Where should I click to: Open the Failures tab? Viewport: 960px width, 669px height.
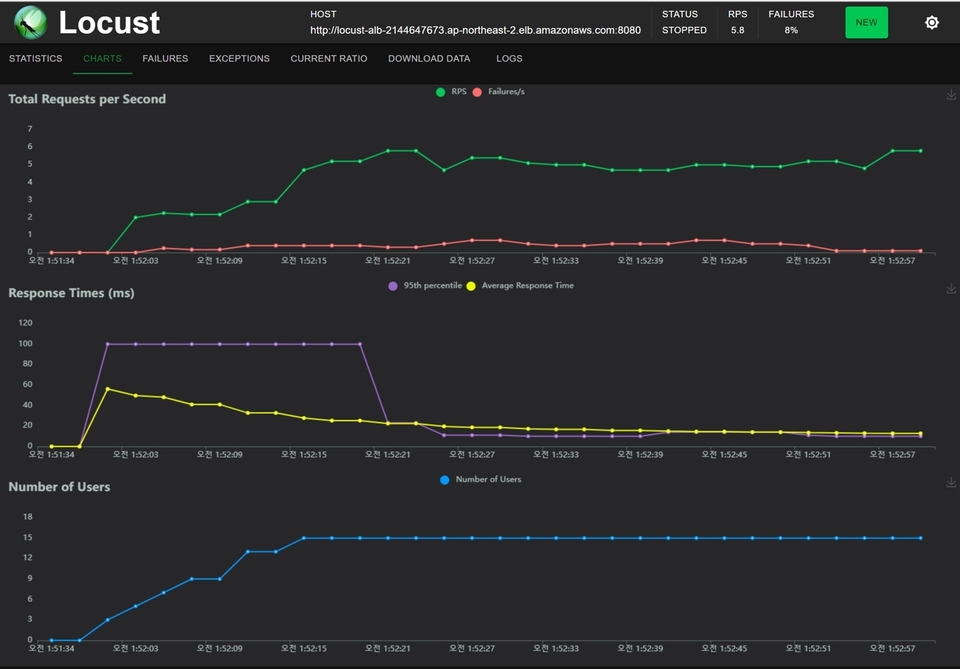point(165,59)
